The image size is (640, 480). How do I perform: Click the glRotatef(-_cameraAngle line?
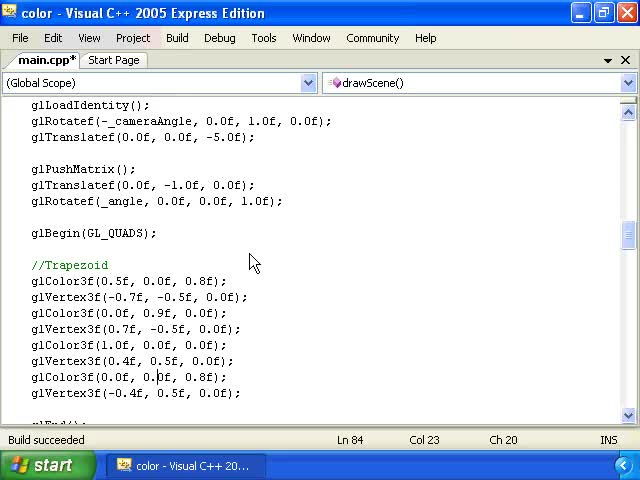point(181,121)
